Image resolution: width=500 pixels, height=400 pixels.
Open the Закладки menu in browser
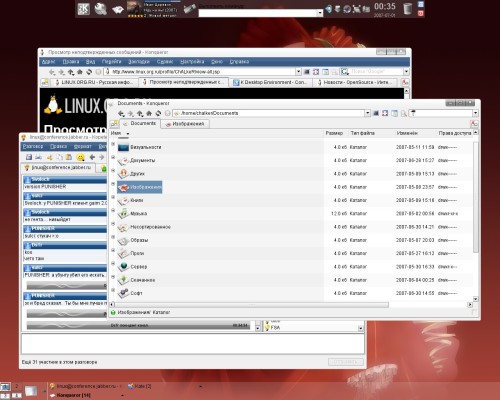point(139,62)
